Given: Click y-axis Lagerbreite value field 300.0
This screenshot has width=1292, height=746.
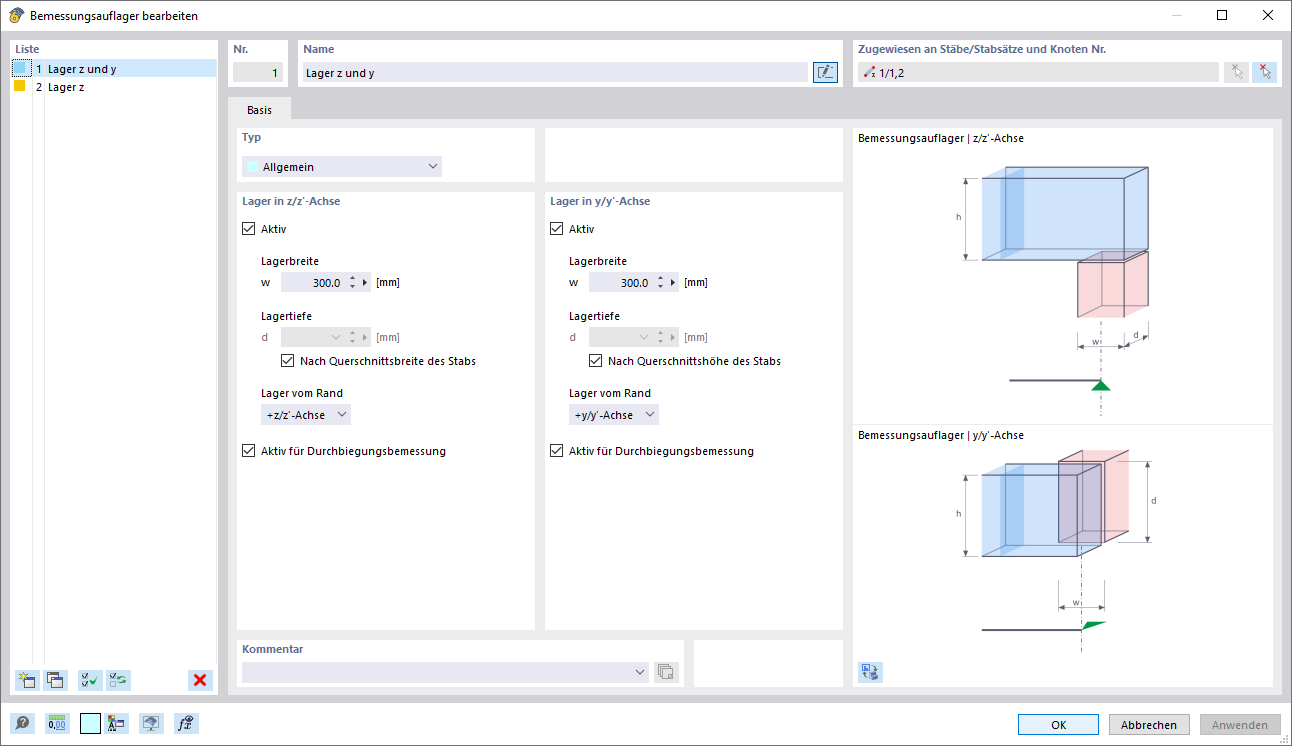Looking at the screenshot, I should 621,283.
